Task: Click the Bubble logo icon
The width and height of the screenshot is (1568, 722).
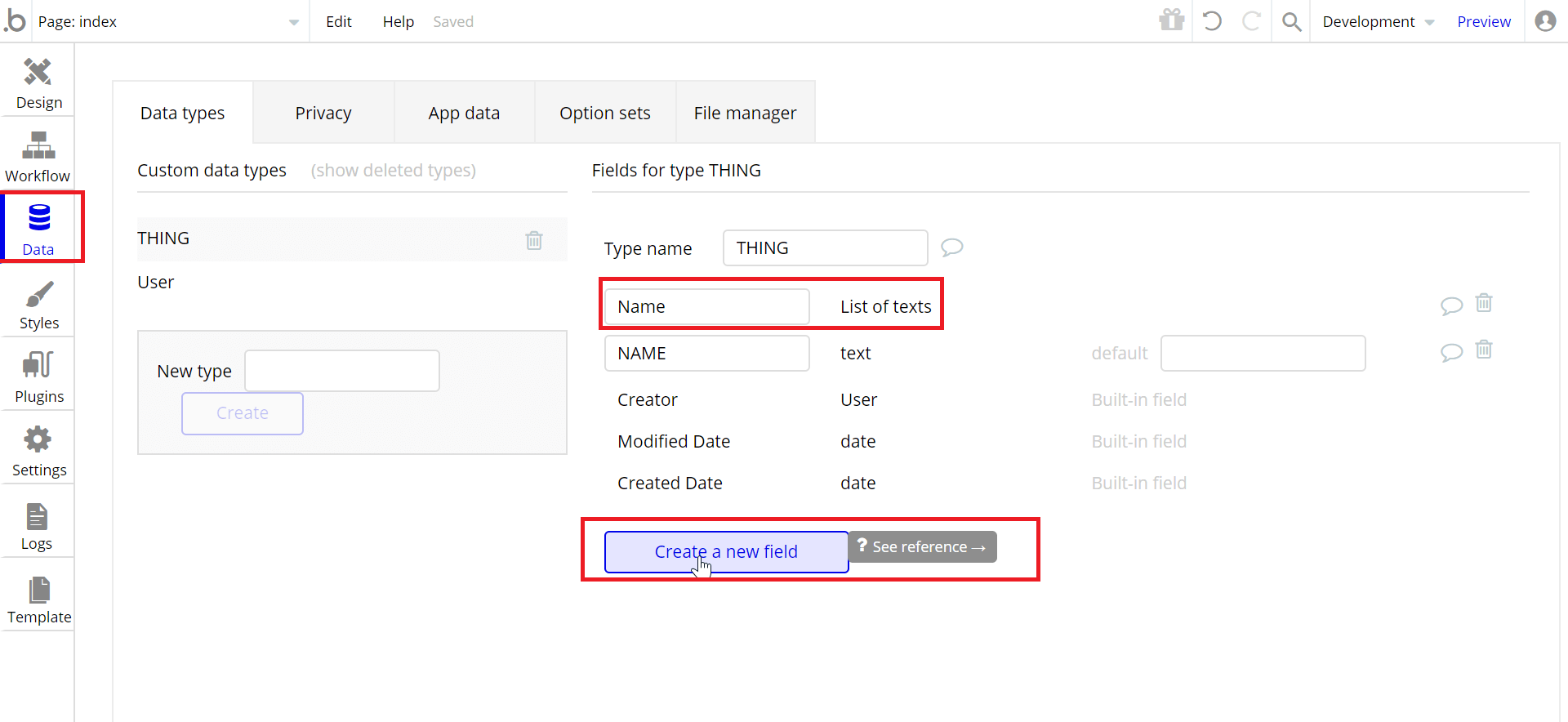Action: click(15, 20)
